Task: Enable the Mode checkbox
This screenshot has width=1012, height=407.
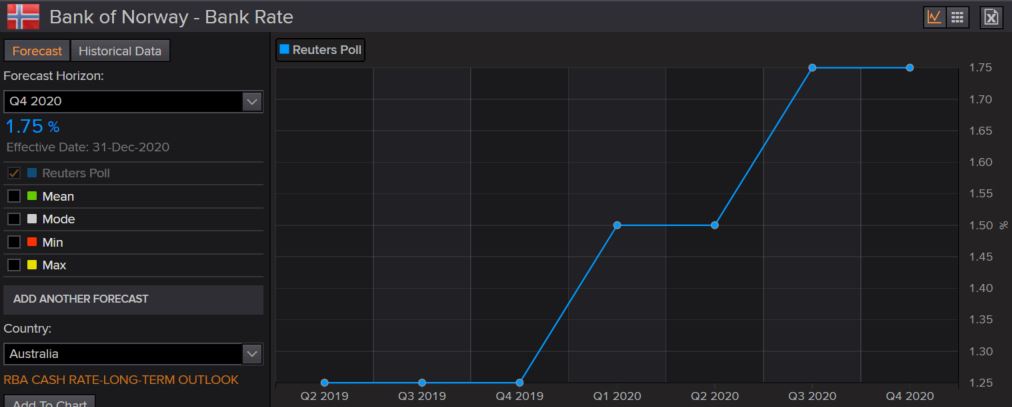Action: (x=14, y=219)
